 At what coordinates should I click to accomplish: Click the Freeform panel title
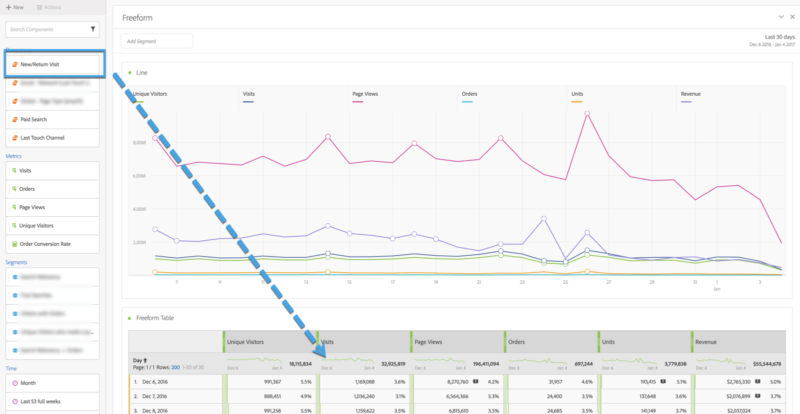coord(138,18)
